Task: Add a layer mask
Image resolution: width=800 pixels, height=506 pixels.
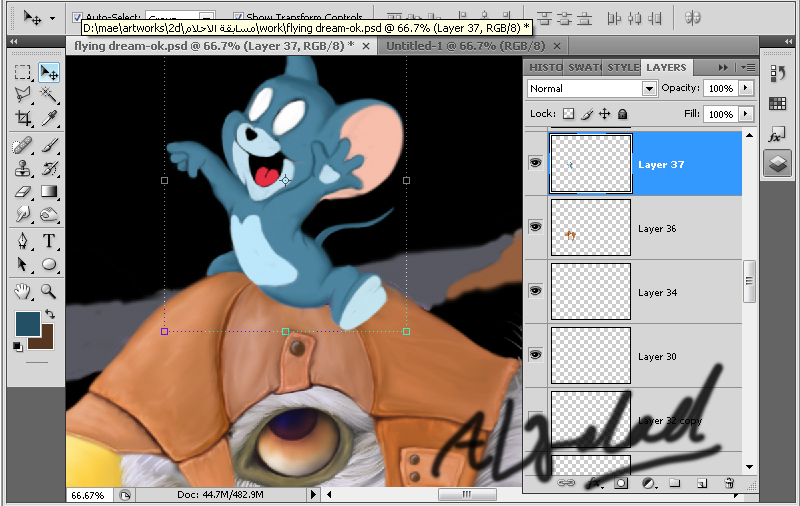Action: pyautogui.click(x=621, y=483)
